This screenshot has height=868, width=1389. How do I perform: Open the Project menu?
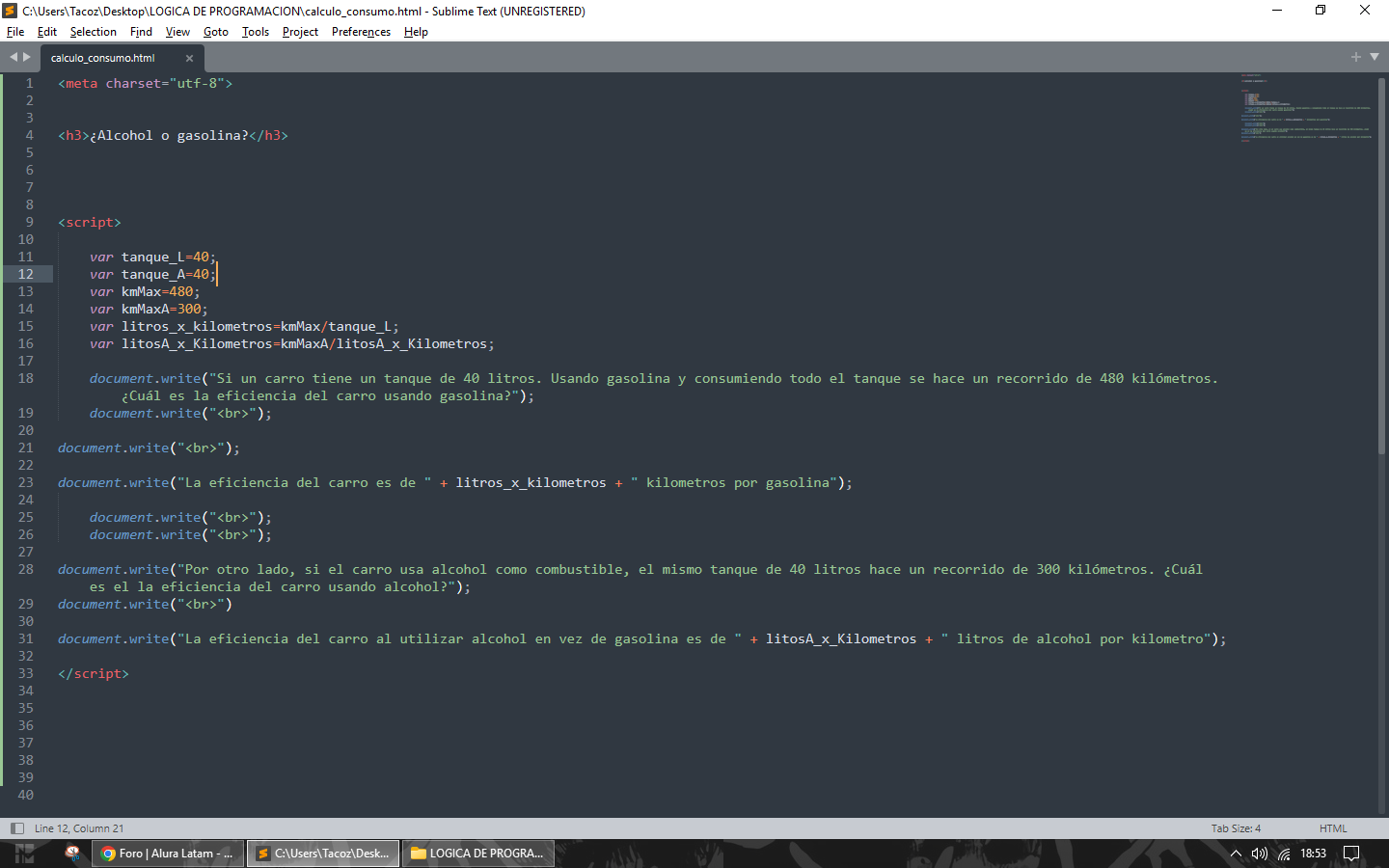tap(300, 32)
